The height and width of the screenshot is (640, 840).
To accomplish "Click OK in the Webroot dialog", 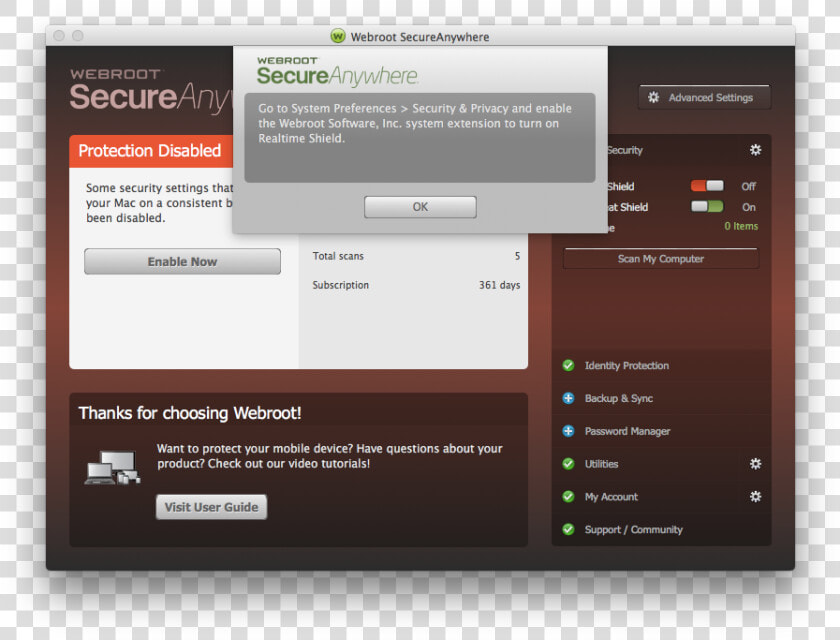I will pos(420,207).
